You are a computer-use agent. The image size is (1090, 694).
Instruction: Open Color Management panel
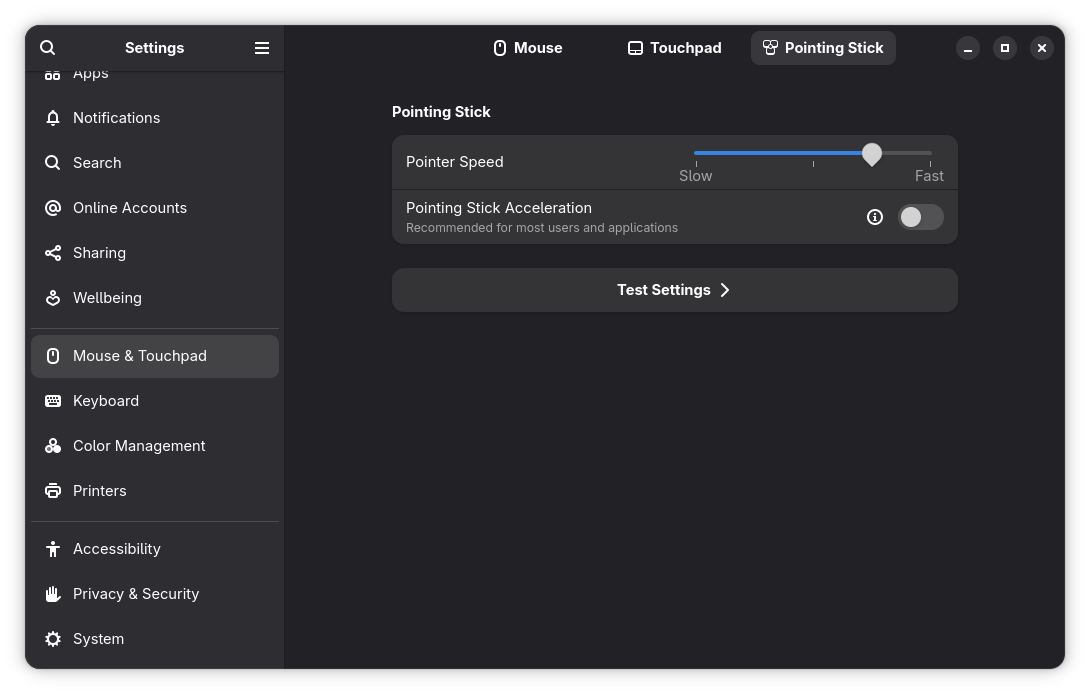(x=155, y=446)
